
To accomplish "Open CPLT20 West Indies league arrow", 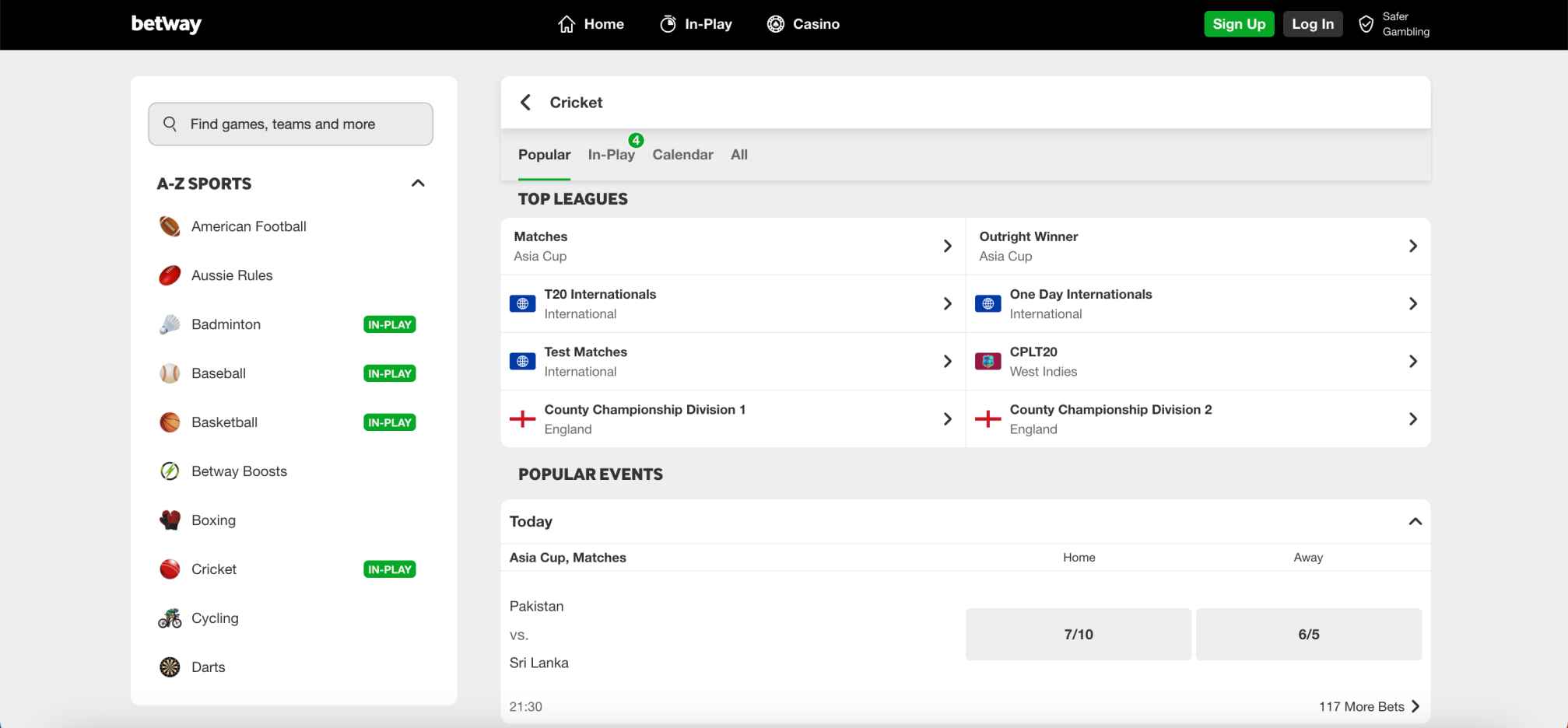I will (x=1412, y=362).
